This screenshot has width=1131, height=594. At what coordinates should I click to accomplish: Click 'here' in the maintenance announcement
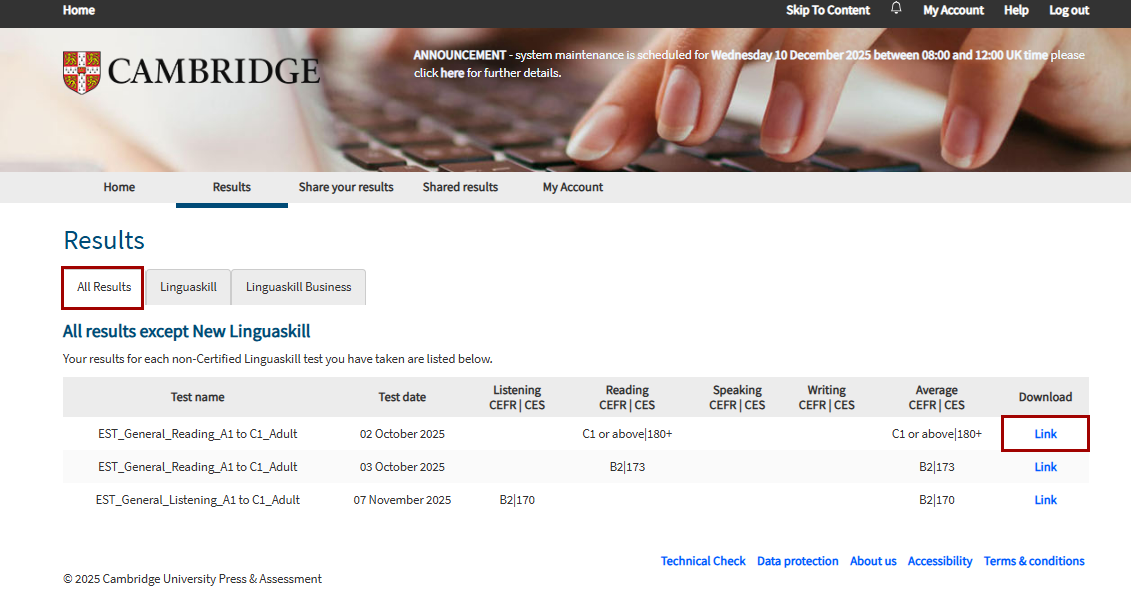452,73
